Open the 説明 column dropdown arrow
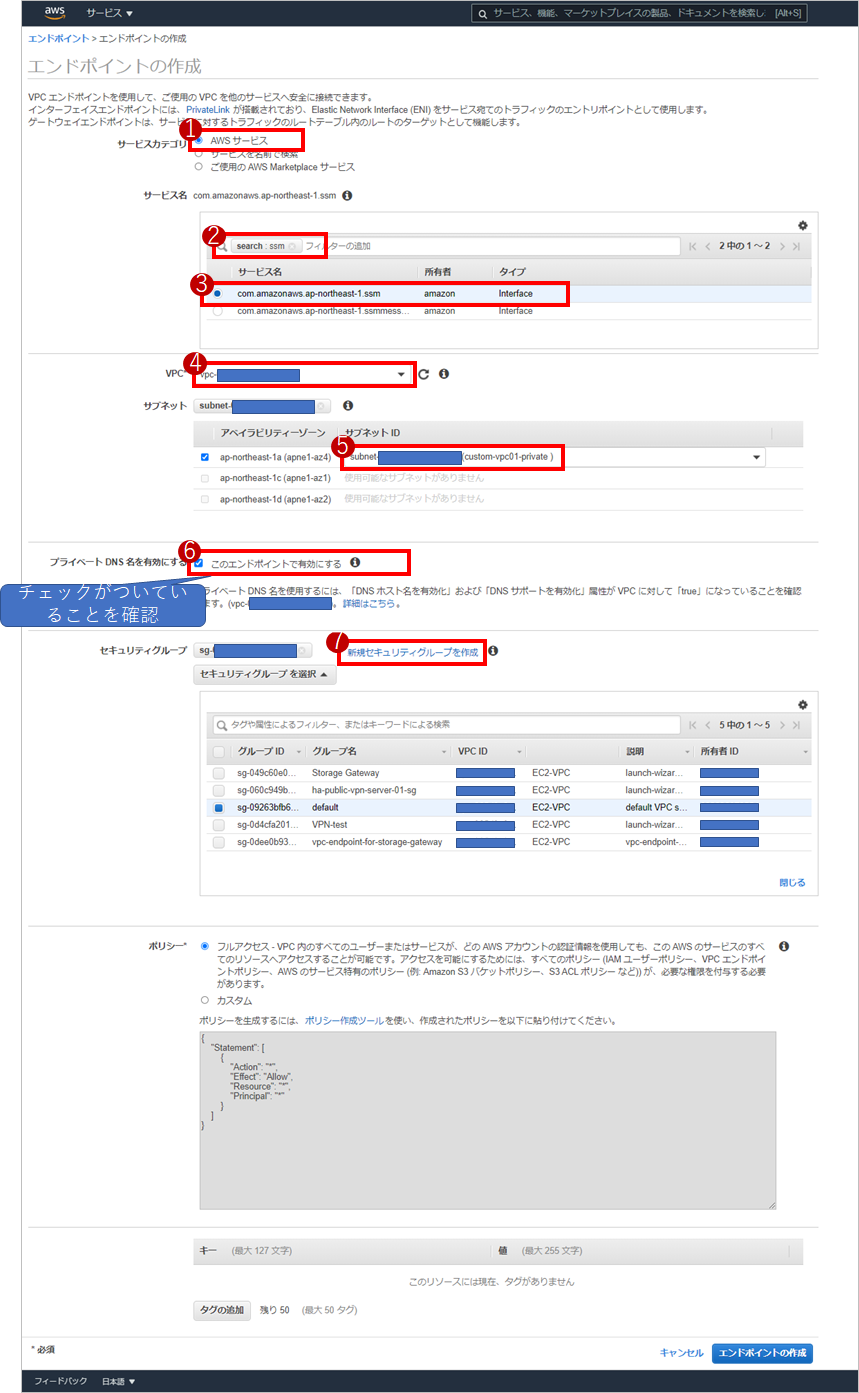Screen dimensions: 859x1393 [x=688, y=752]
